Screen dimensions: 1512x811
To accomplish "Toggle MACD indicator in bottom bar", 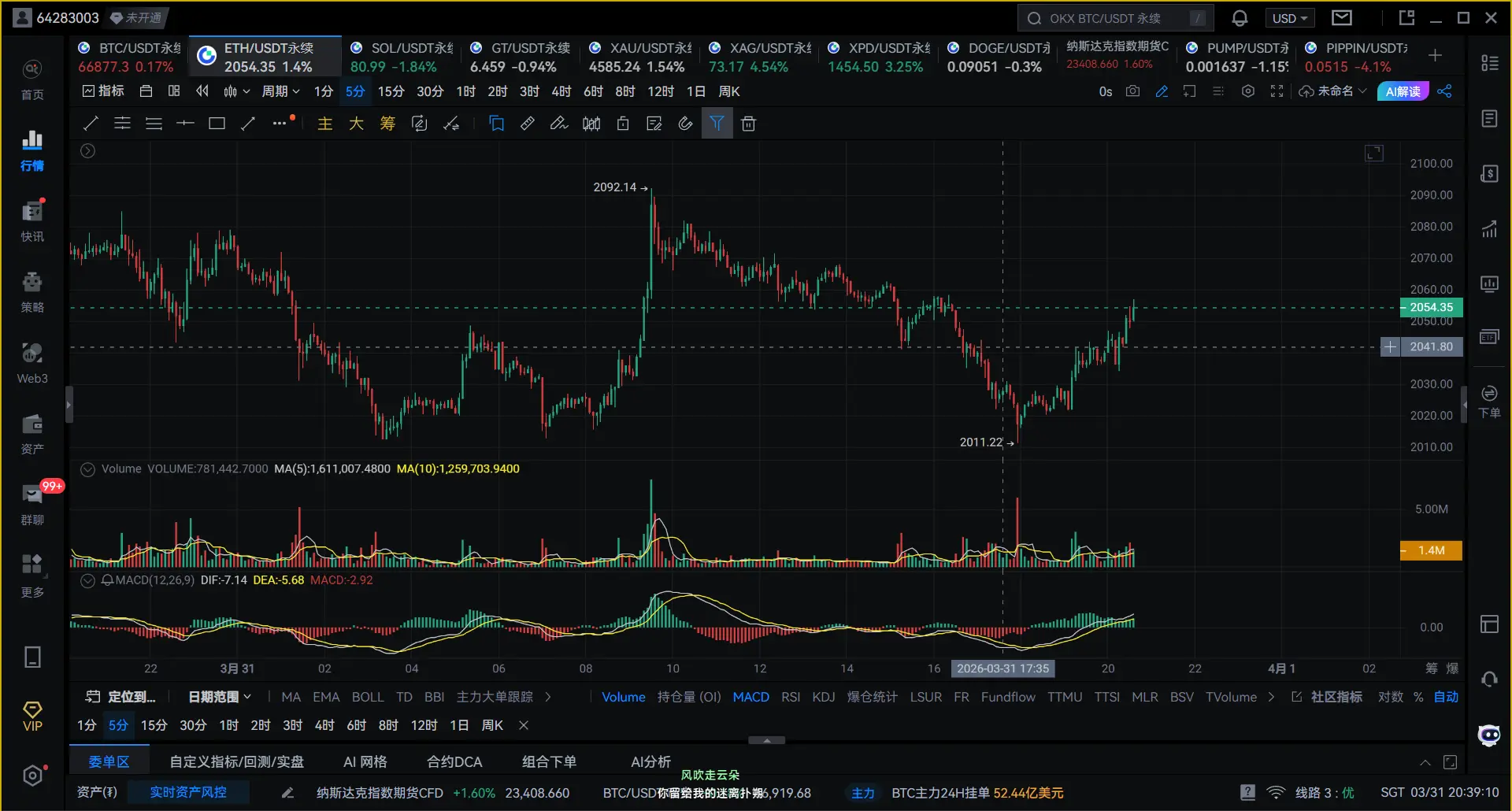I will pos(750,697).
